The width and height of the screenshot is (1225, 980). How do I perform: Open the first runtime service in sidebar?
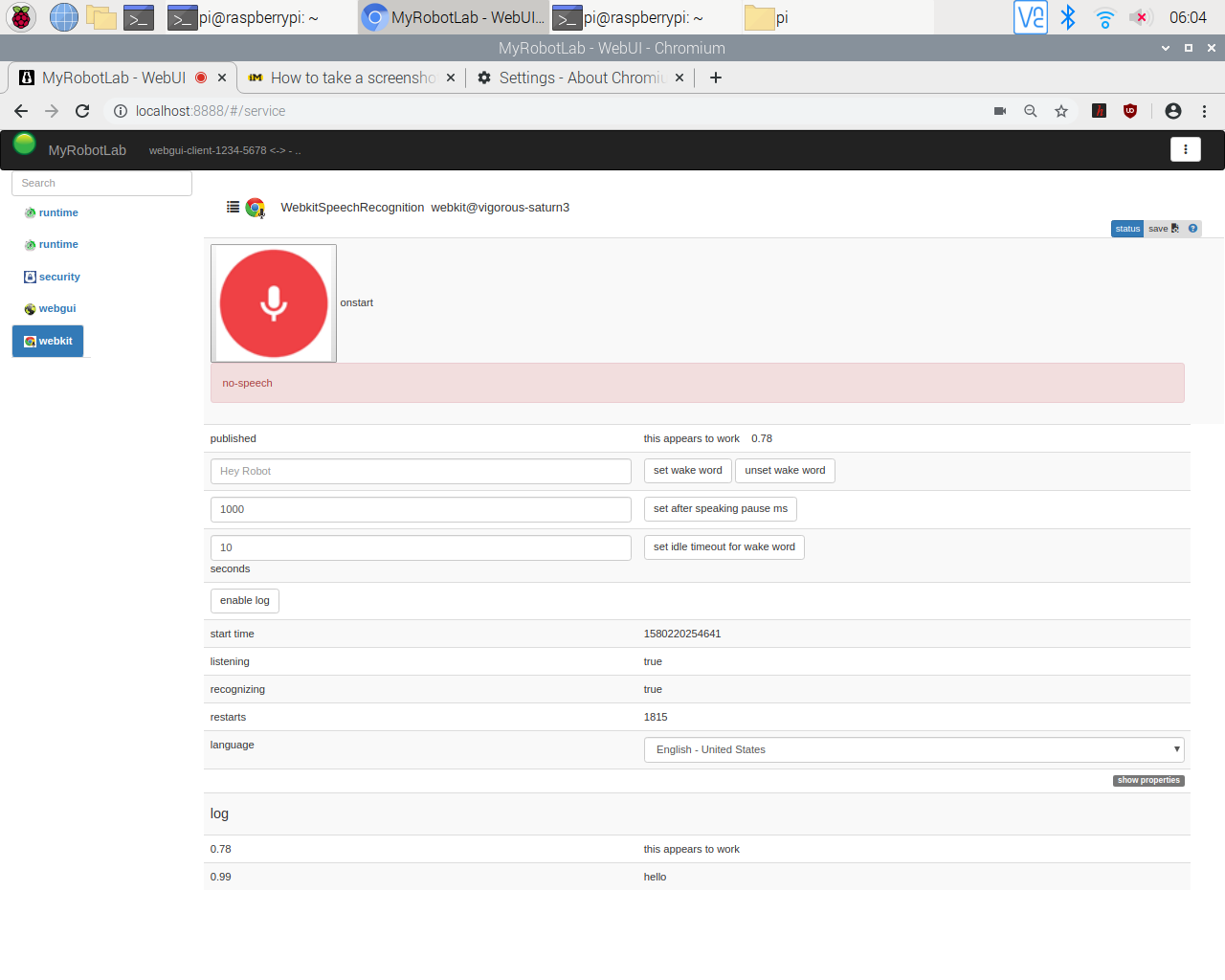point(52,212)
